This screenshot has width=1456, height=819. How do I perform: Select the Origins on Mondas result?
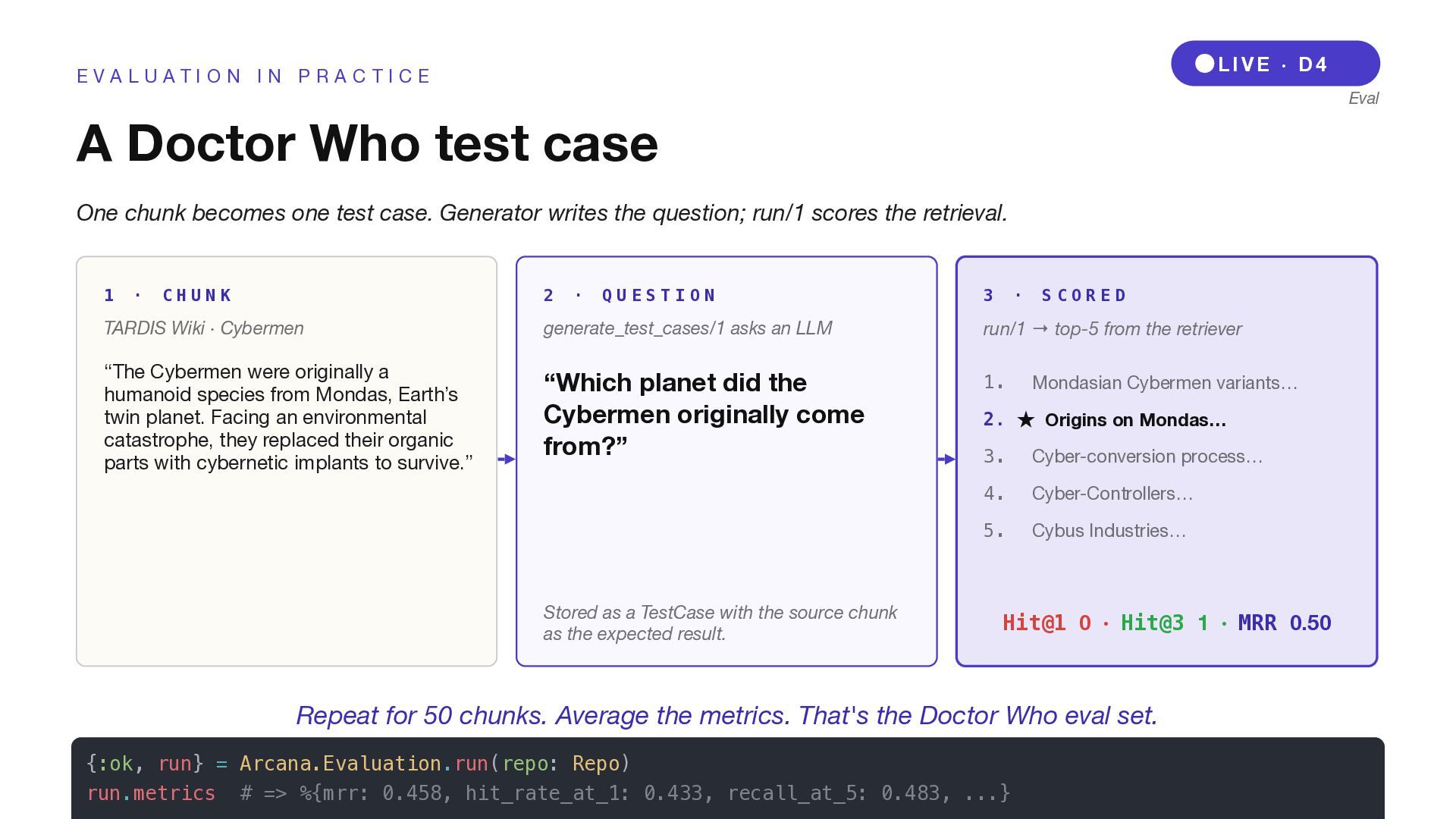(1134, 419)
